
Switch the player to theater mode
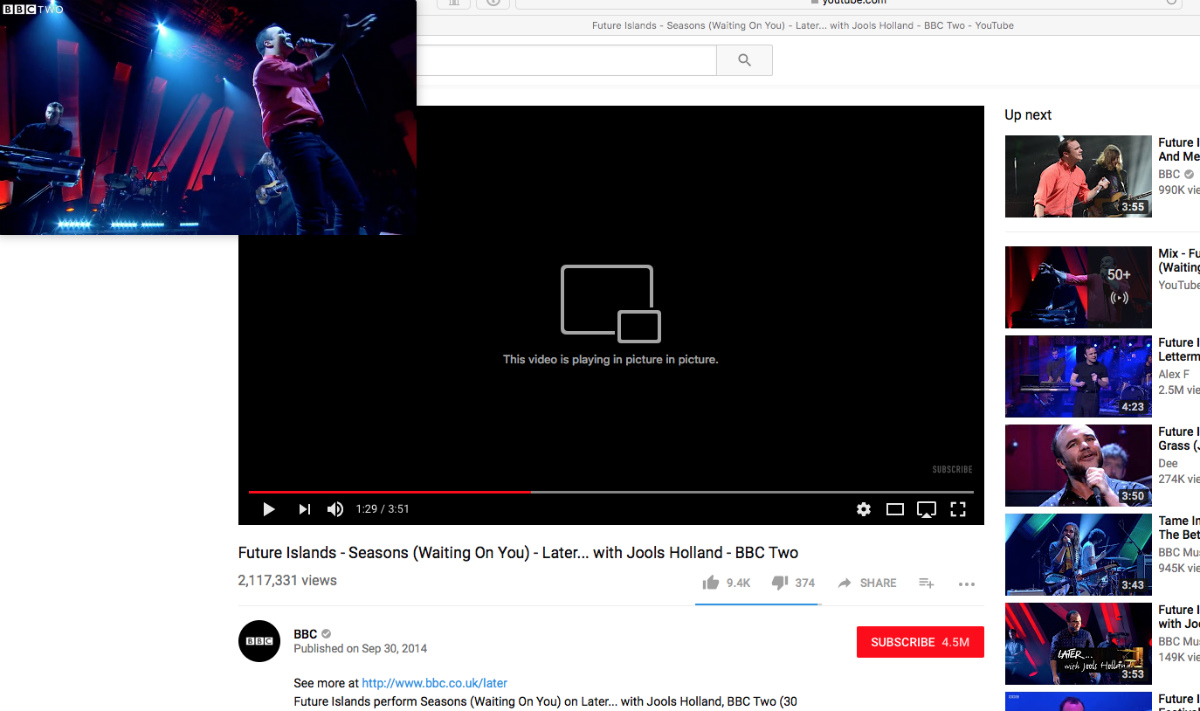(895, 509)
